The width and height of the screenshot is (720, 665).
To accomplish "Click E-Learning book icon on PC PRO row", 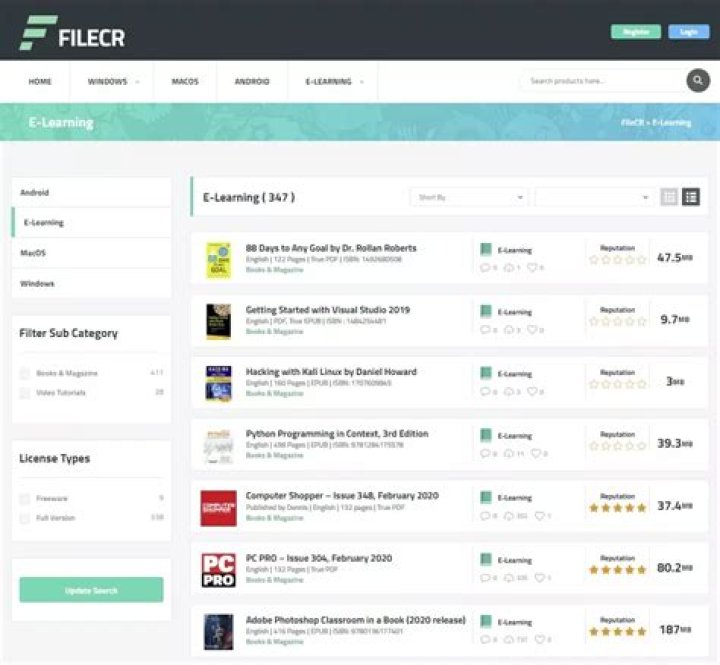I will pos(486,559).
